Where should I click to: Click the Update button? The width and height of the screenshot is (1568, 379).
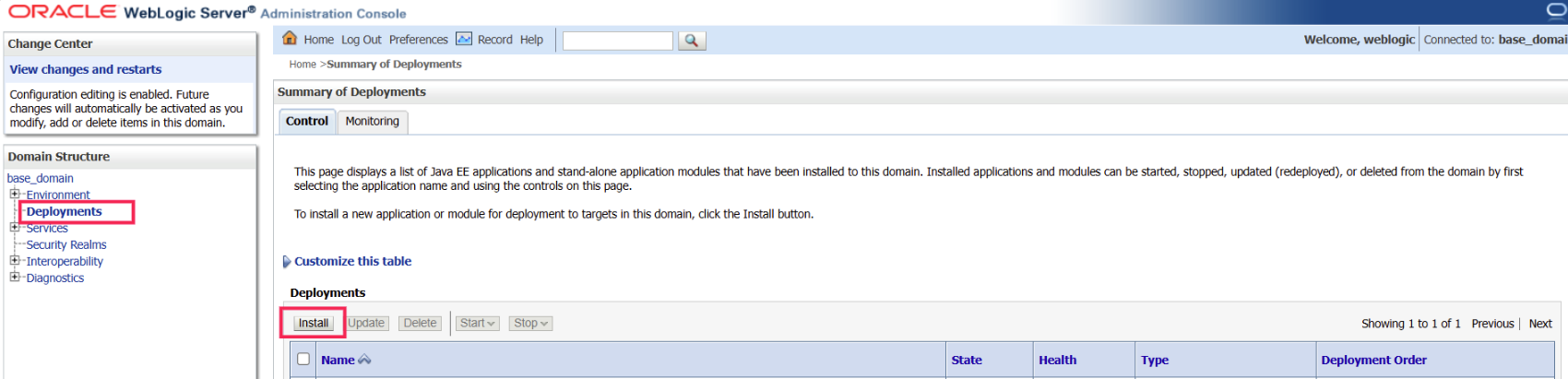(x=366, y=323)
